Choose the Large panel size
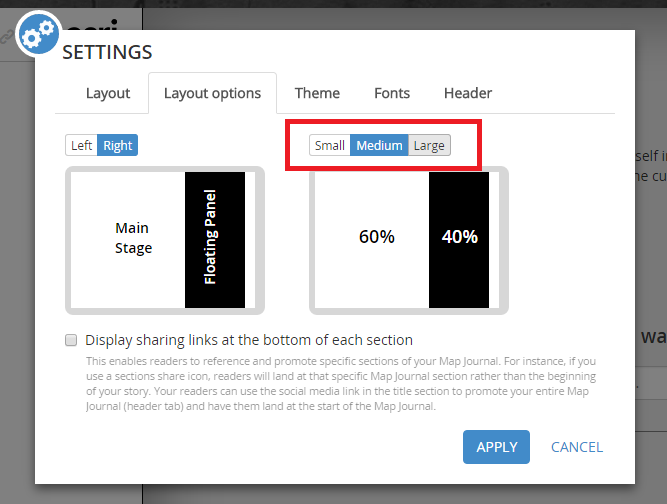Screen dimensions: 667x504 [429, 146]
